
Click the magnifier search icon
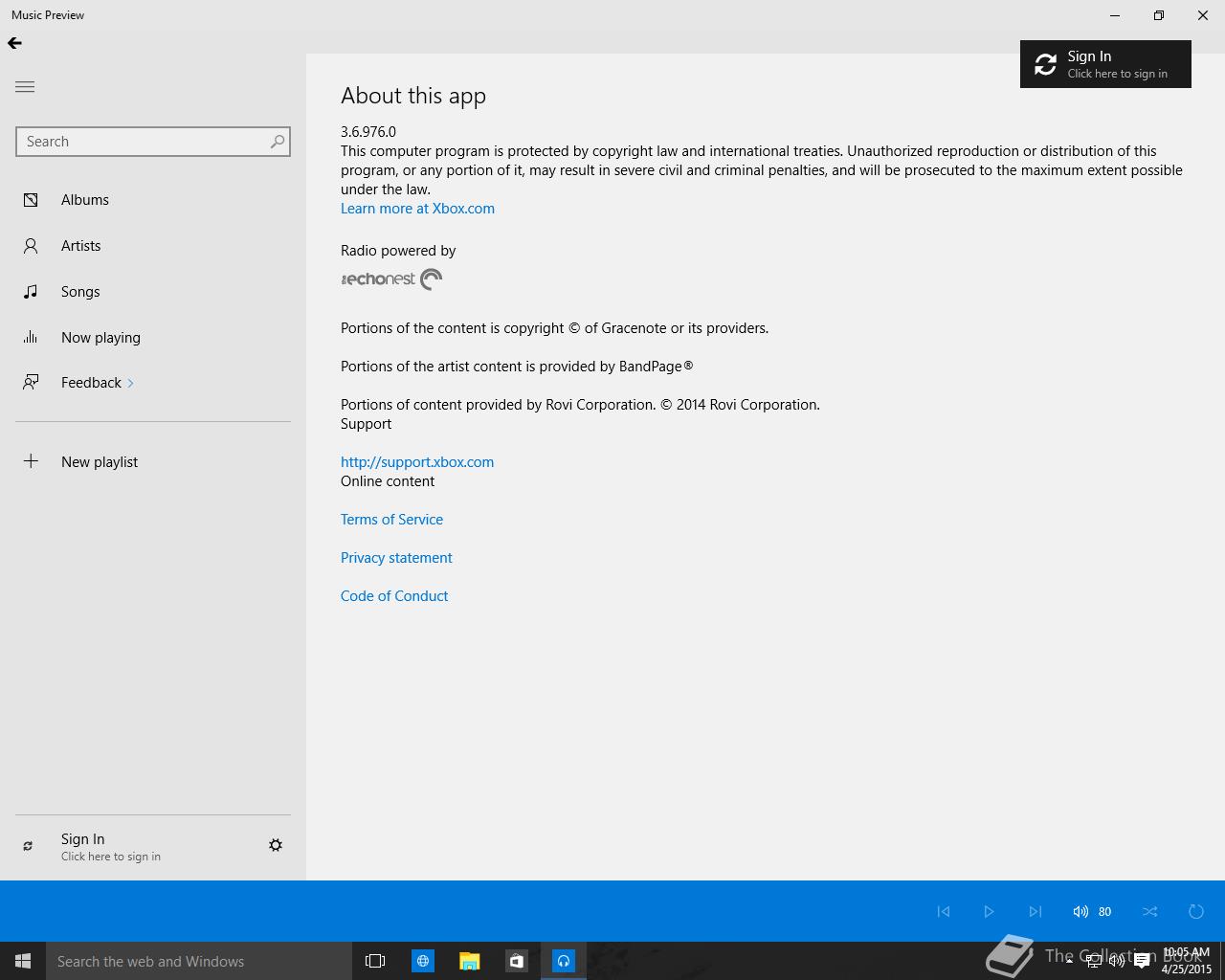(278, 142)
